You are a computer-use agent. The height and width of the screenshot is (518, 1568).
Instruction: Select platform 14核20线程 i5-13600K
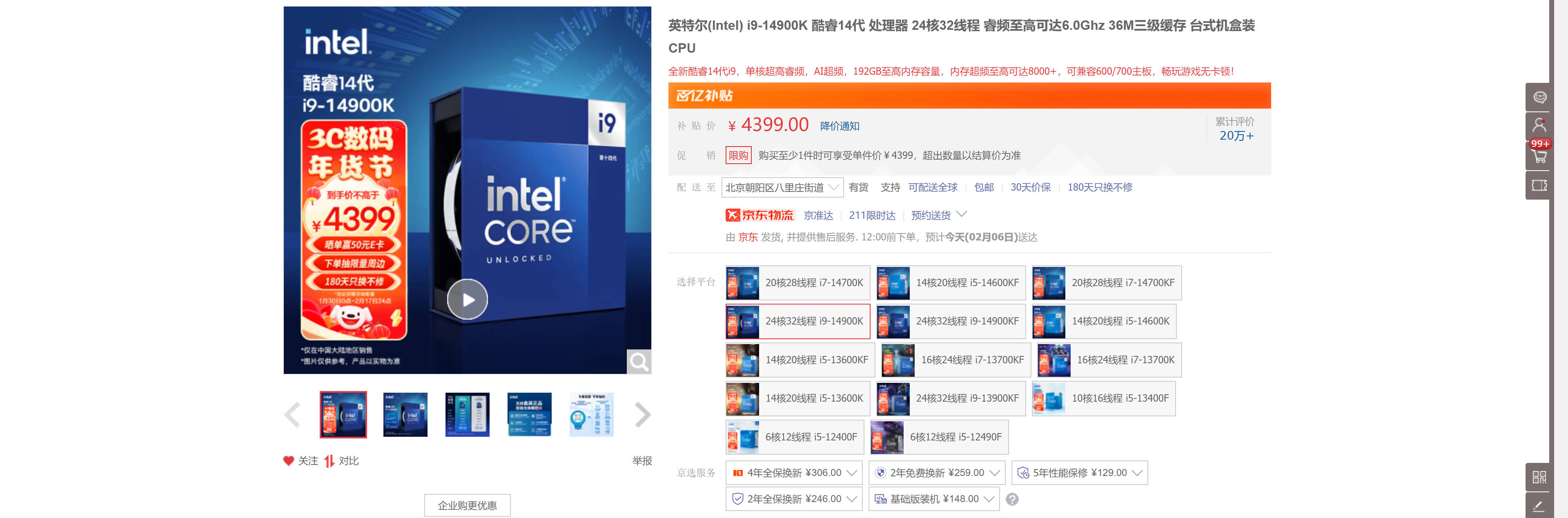point(797,398)
